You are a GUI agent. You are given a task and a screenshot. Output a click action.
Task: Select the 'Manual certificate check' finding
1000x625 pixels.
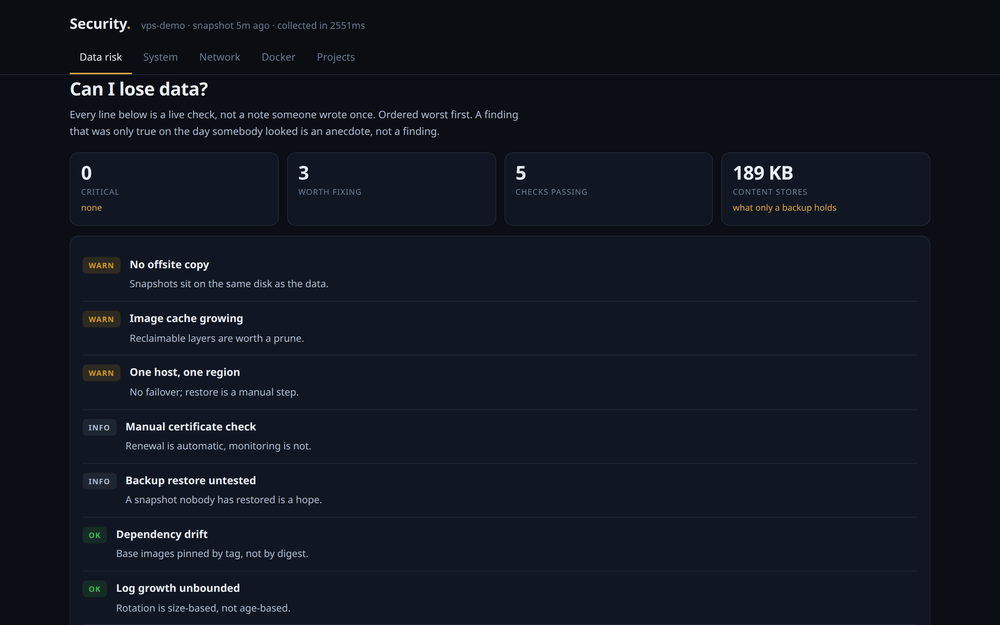[500, 436]
